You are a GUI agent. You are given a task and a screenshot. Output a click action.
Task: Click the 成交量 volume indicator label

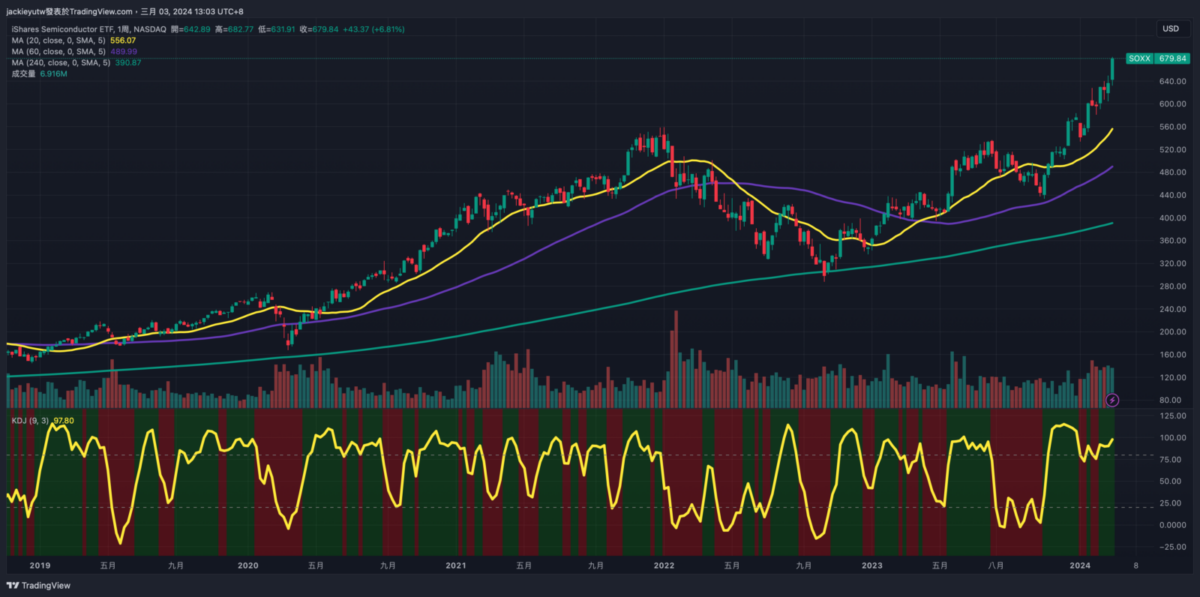24,73
